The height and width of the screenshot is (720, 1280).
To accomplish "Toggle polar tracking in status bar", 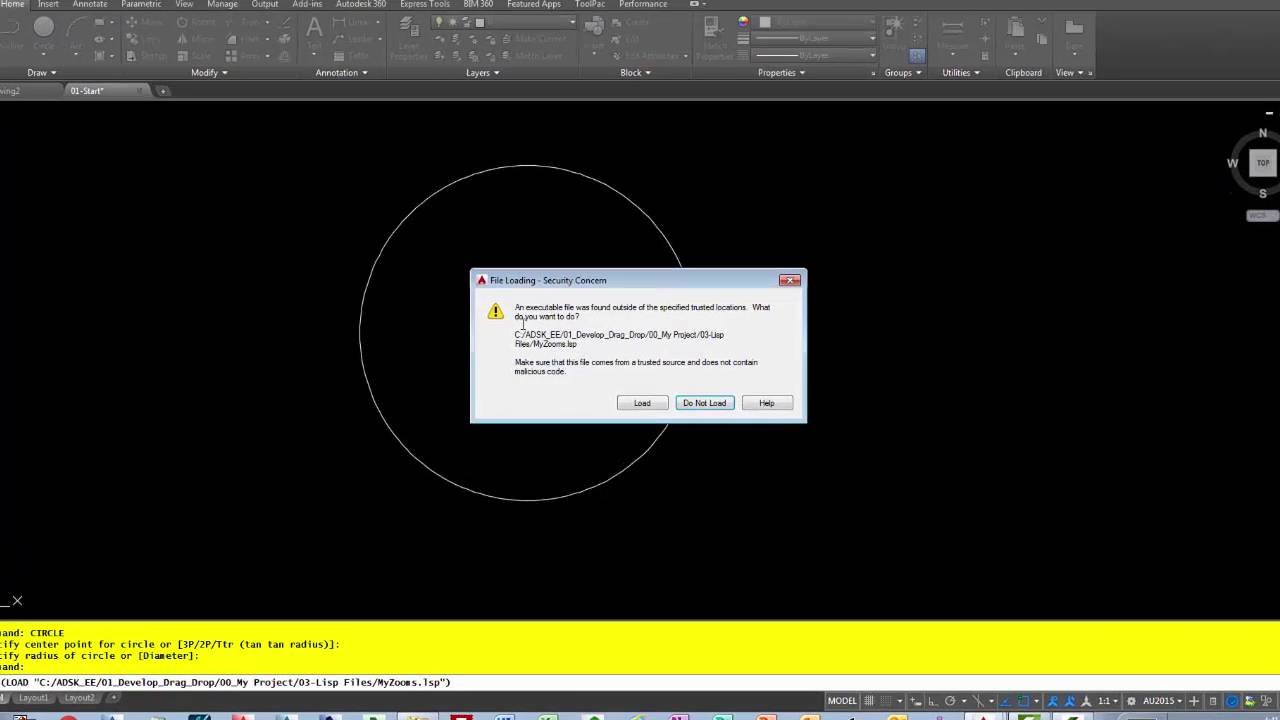I will pyautogui.click(x=950, y=701).
